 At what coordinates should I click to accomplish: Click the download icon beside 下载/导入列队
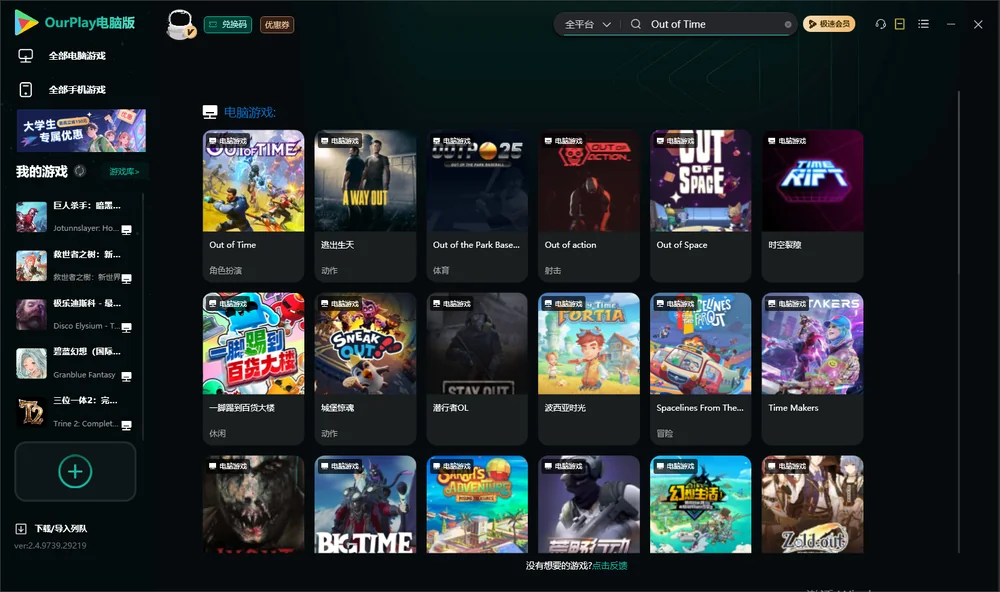pos(21,528)
